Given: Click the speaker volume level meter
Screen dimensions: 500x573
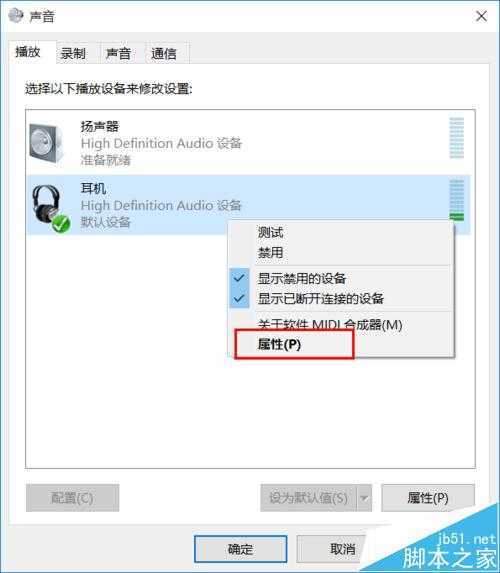Looking at the screenshot, I should click(x=457, y=138).
